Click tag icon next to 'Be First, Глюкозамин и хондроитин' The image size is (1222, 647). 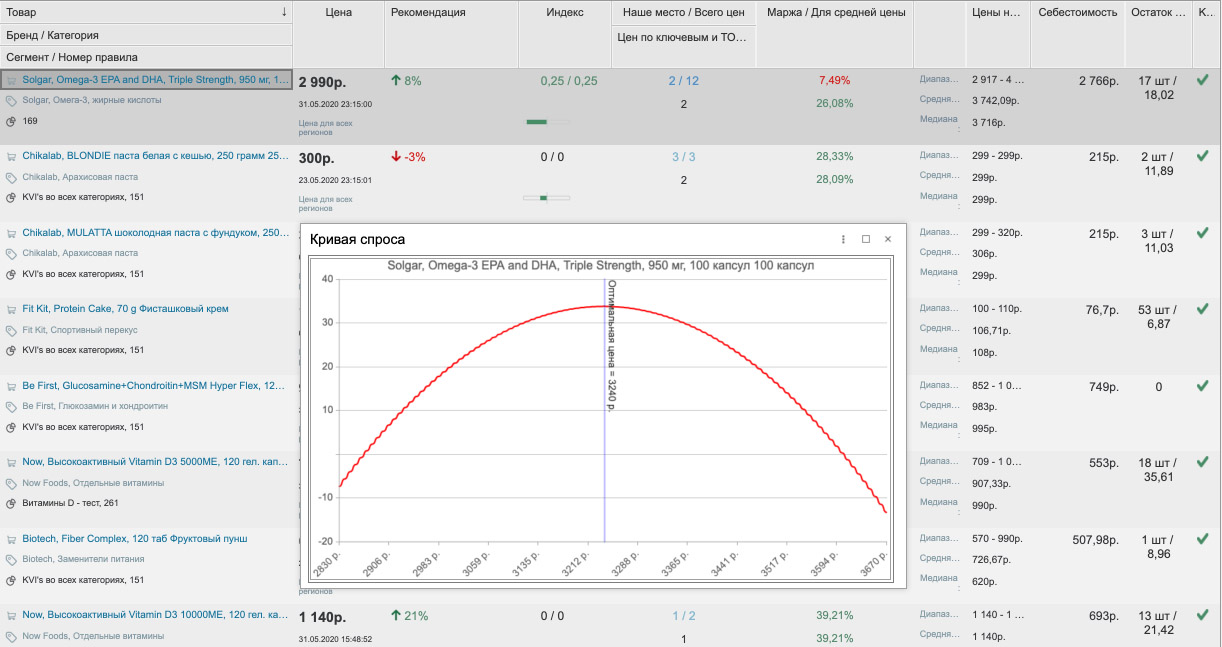11,407
